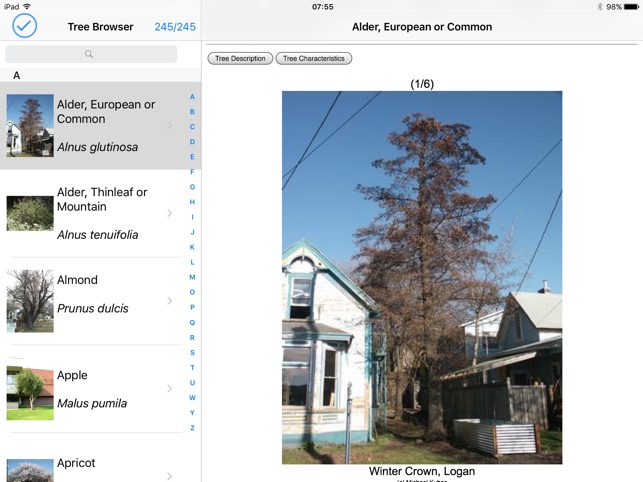The height and width of the screenshot is (482, 643).
Task: Jump to index letter D
Action: (192, 142)
